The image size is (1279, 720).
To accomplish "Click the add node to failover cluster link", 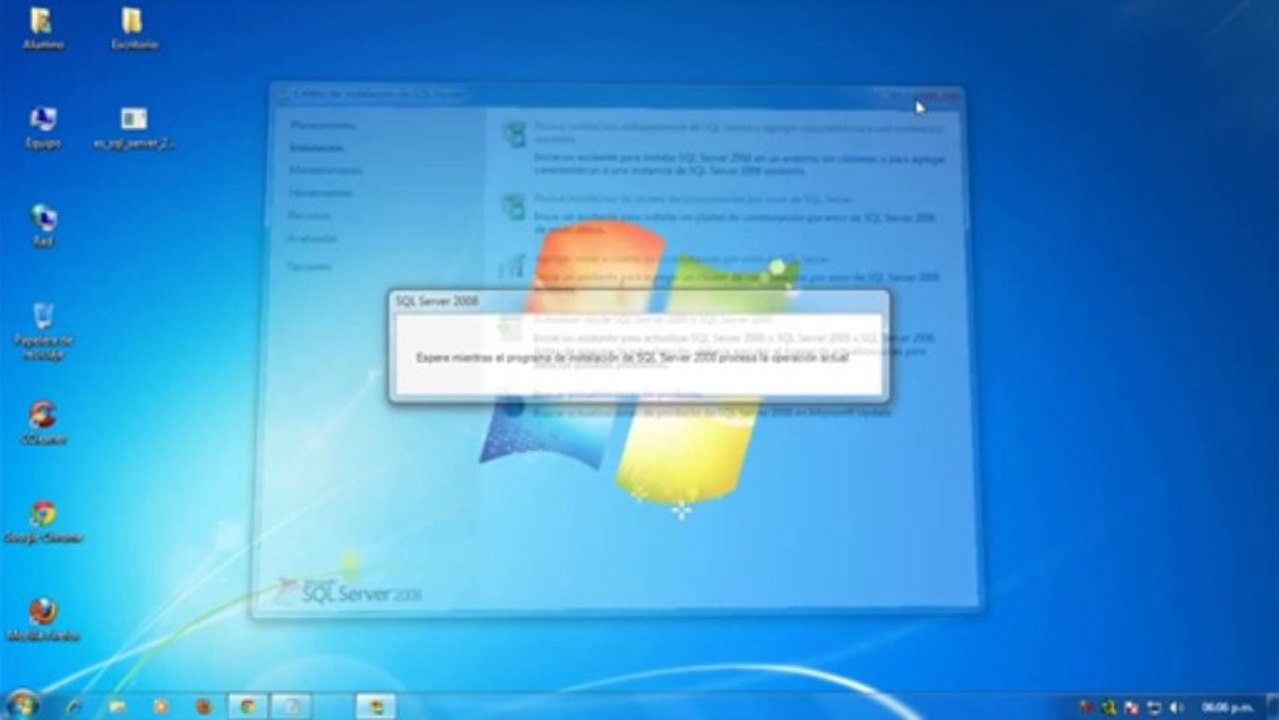I will 680,258.
